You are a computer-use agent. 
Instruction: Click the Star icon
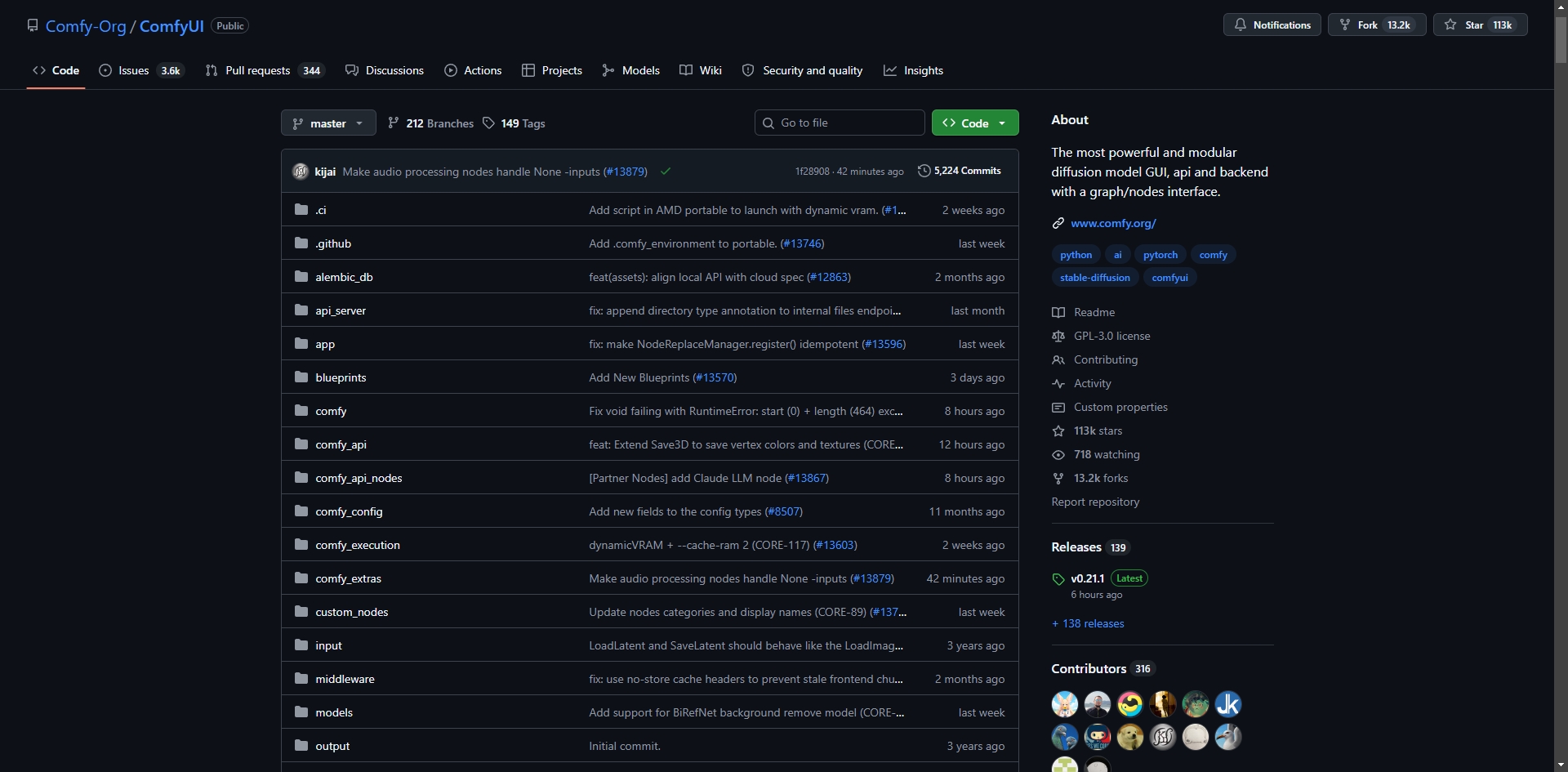coord(1450,25)
